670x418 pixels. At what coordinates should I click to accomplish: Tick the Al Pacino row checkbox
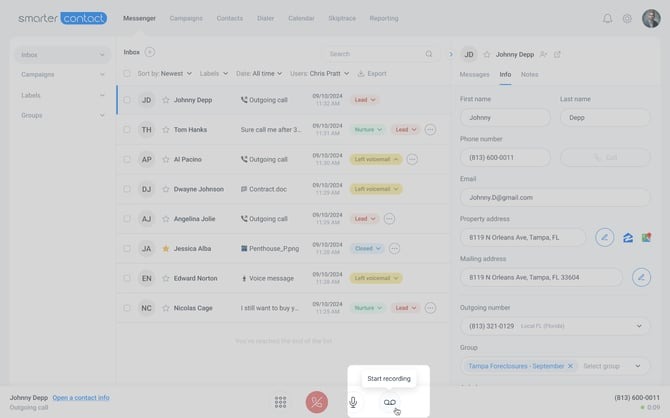(127, 159)
